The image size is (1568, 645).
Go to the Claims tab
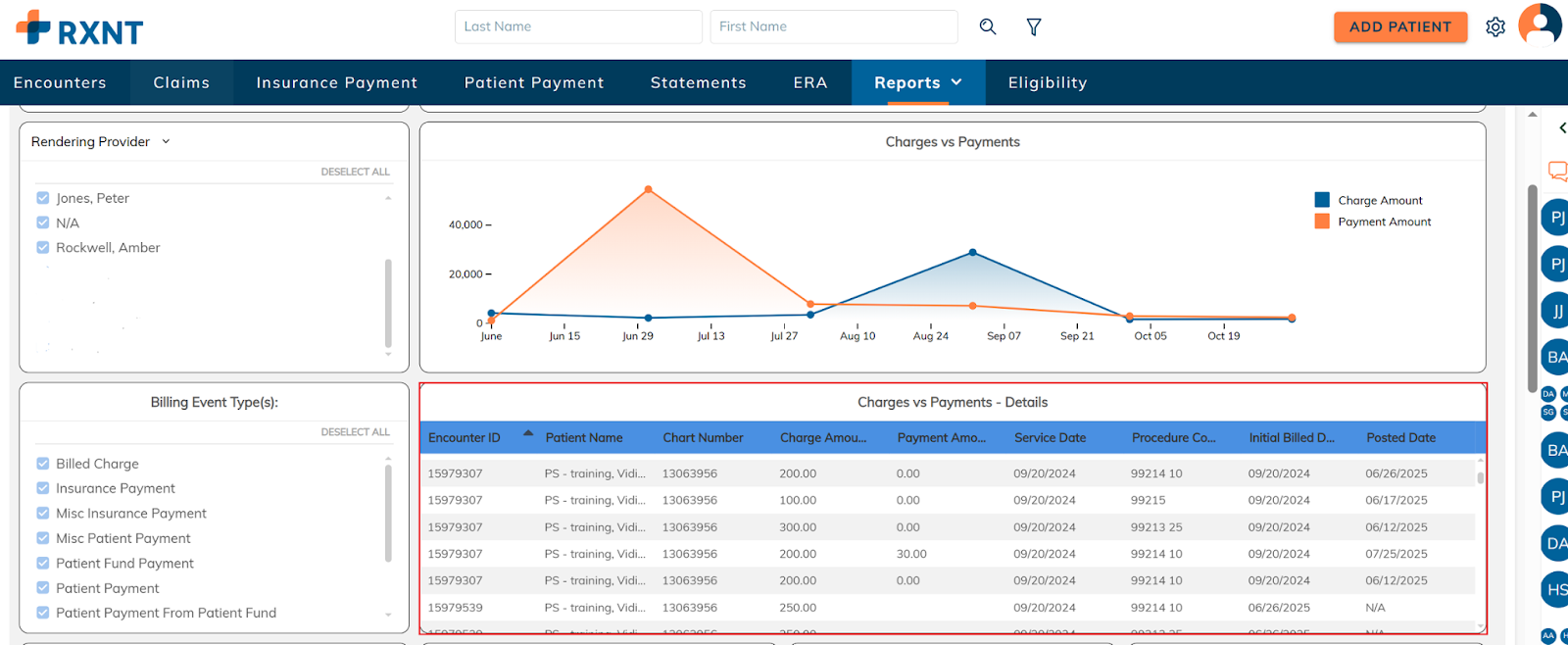coord(181,83)
